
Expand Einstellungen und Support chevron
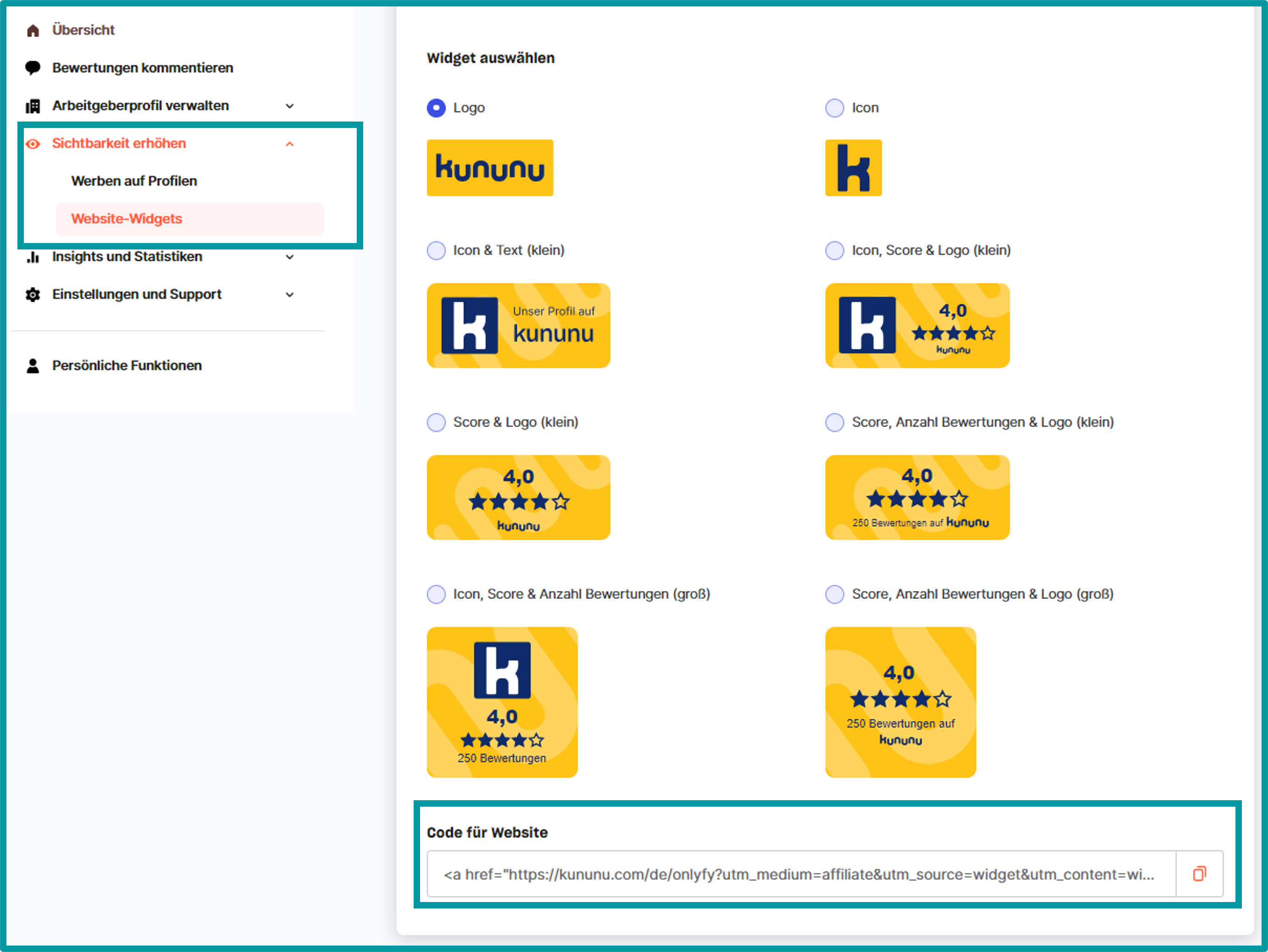[x=289, y=294]
